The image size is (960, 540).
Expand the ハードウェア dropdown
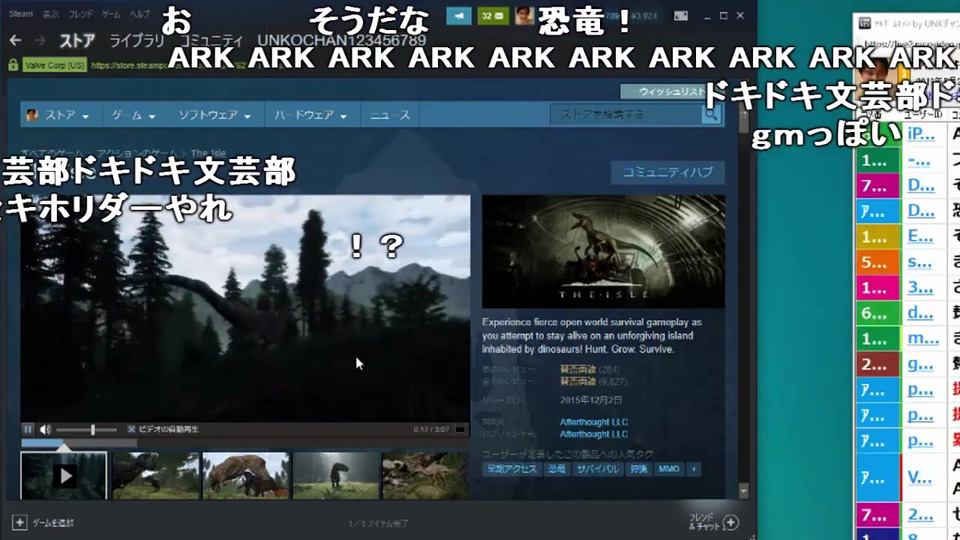[x=310, y=115]
